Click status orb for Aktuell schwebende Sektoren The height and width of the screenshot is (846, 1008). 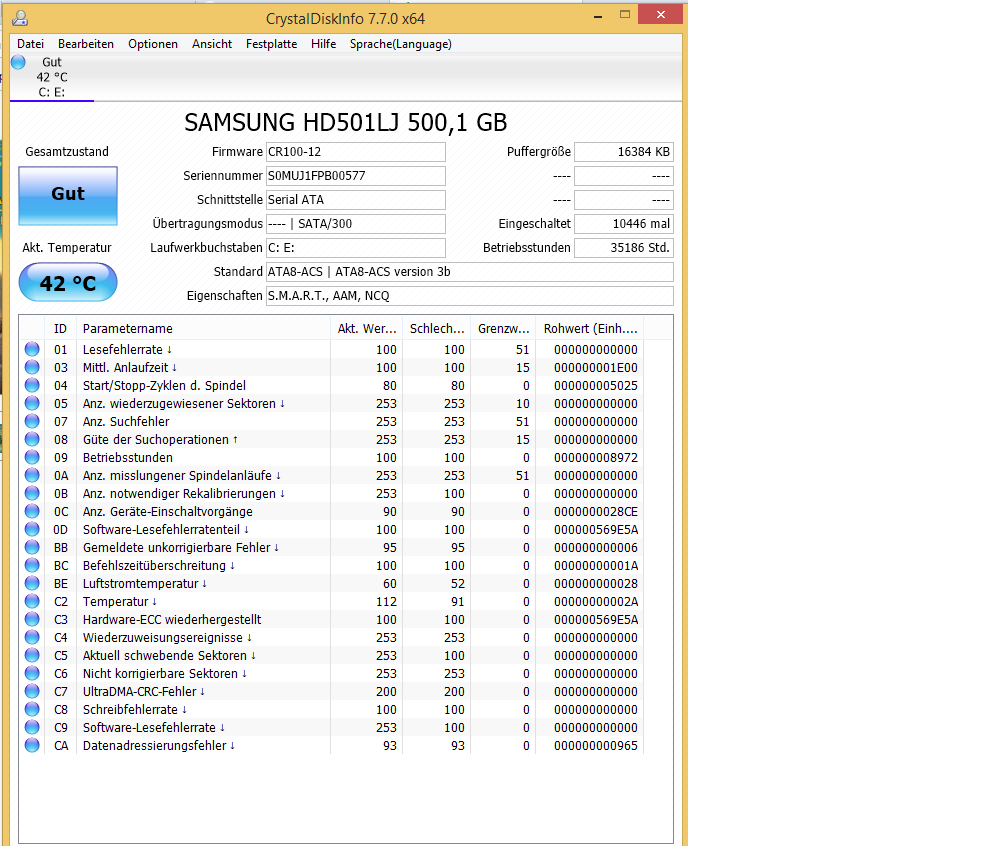tap(32, 655)
